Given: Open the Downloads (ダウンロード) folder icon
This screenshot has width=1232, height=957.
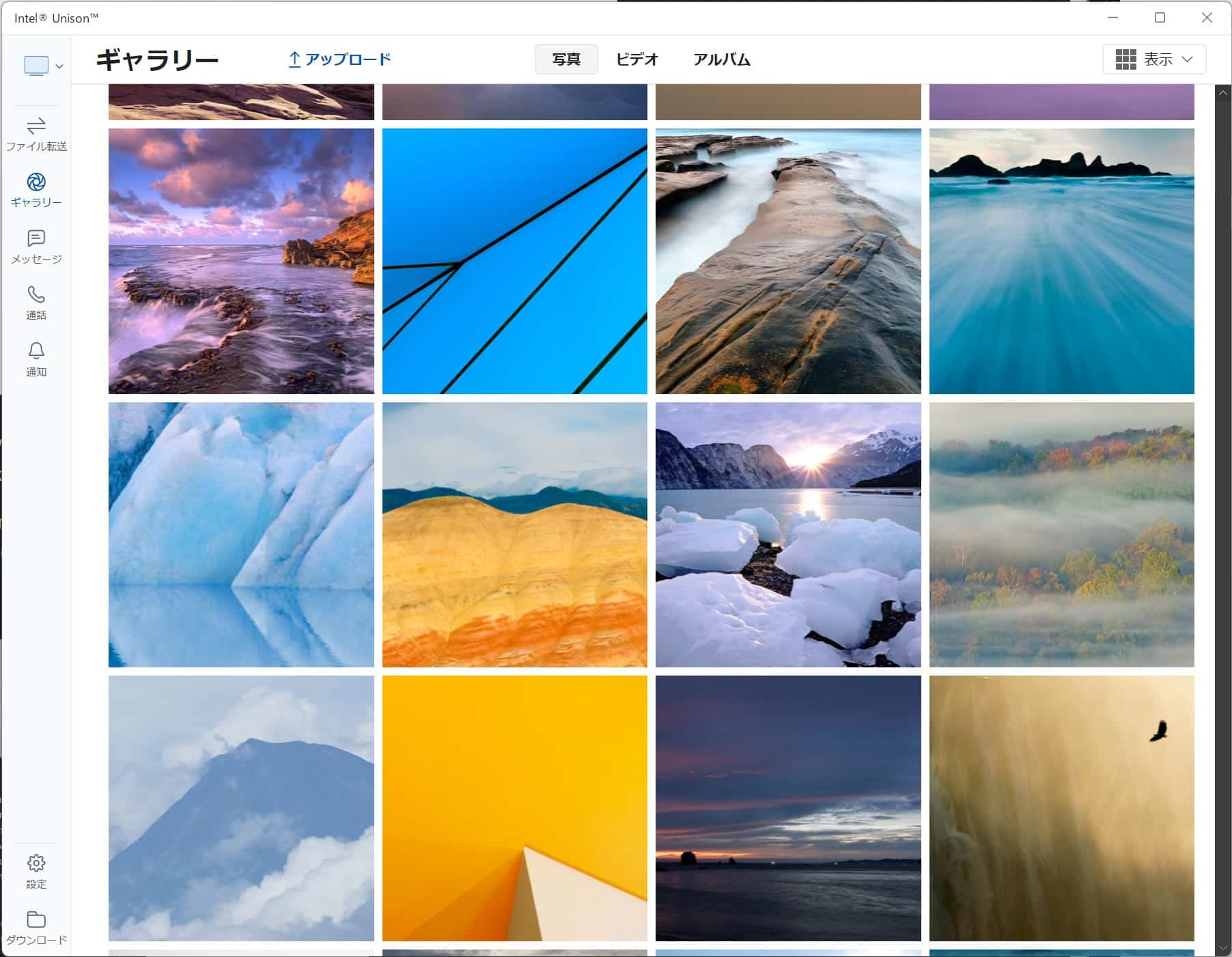Looking at the screenshot, I should [36, 919].
